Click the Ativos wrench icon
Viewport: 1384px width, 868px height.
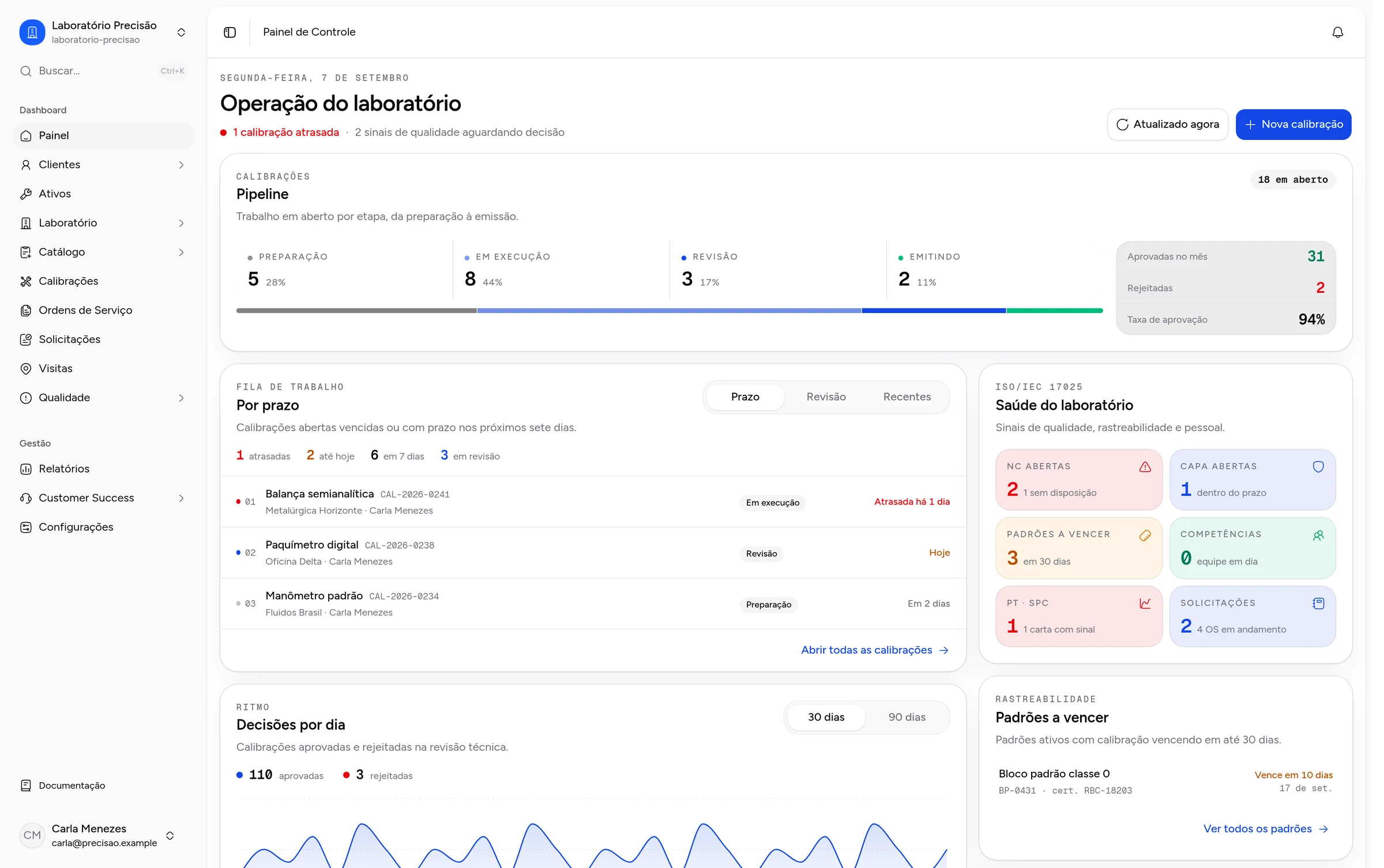tap(26, 194)
